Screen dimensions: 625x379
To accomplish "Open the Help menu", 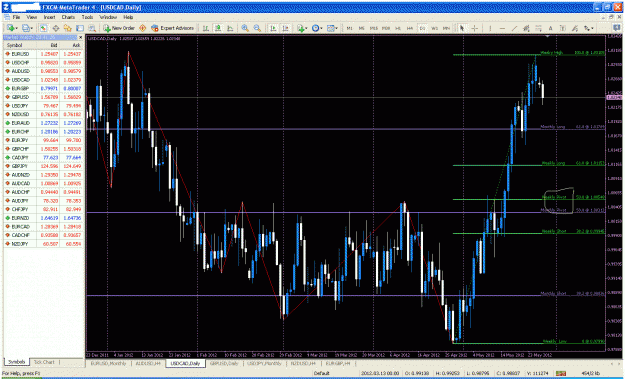I will click(128, 18).
